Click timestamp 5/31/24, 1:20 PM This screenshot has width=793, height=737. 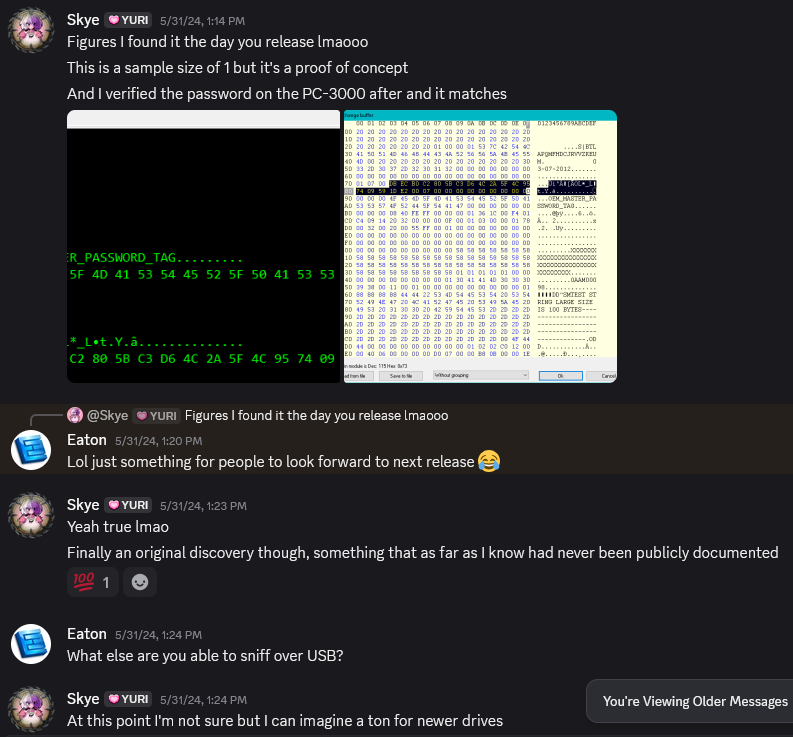coord(158,441)
